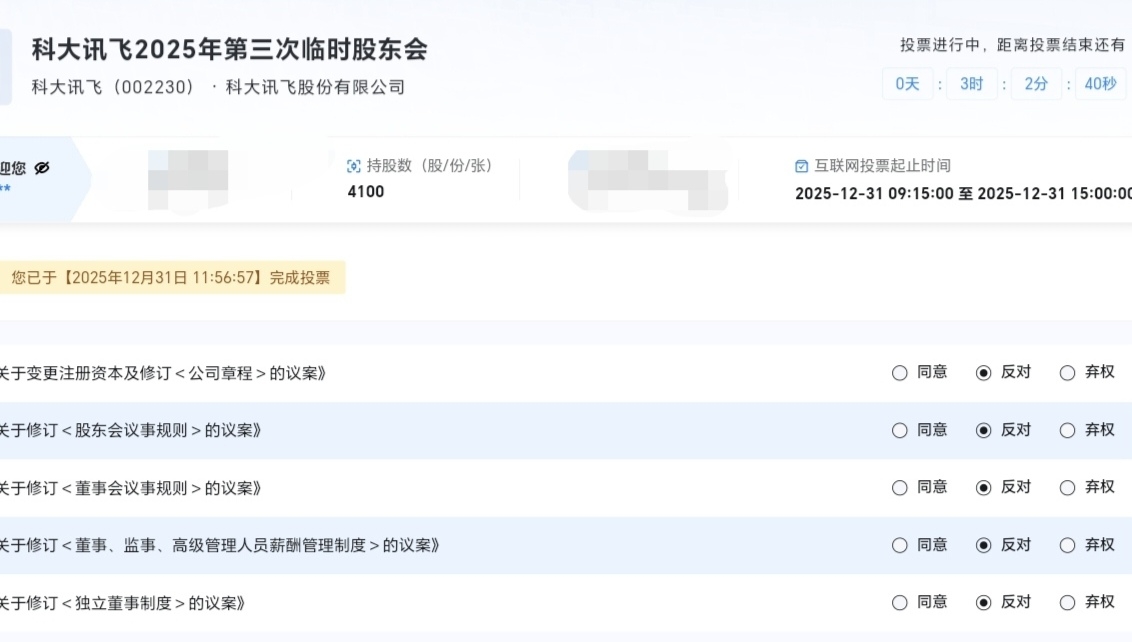Open the 修订股东会议事规则 proposal title
1132x642 pixels.
click(131, 430)
